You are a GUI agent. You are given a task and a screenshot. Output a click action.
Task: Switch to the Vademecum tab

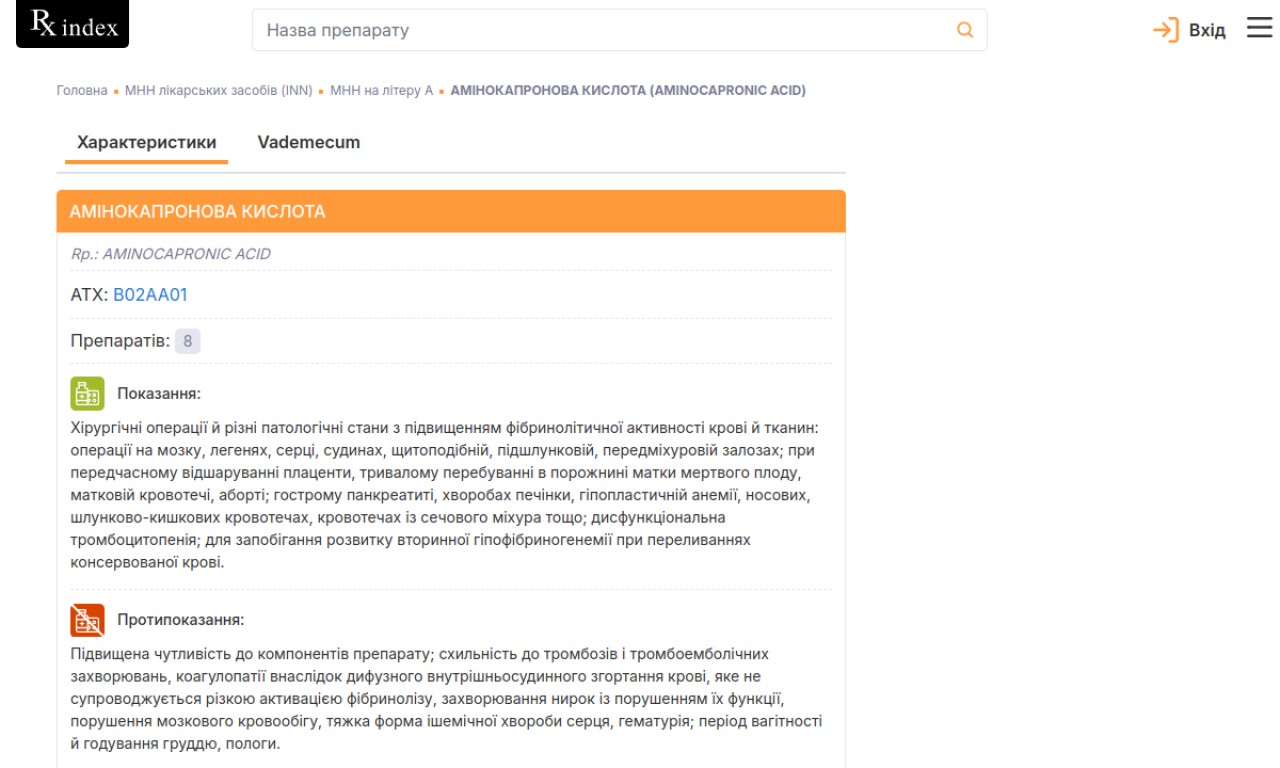pos(309,142)
